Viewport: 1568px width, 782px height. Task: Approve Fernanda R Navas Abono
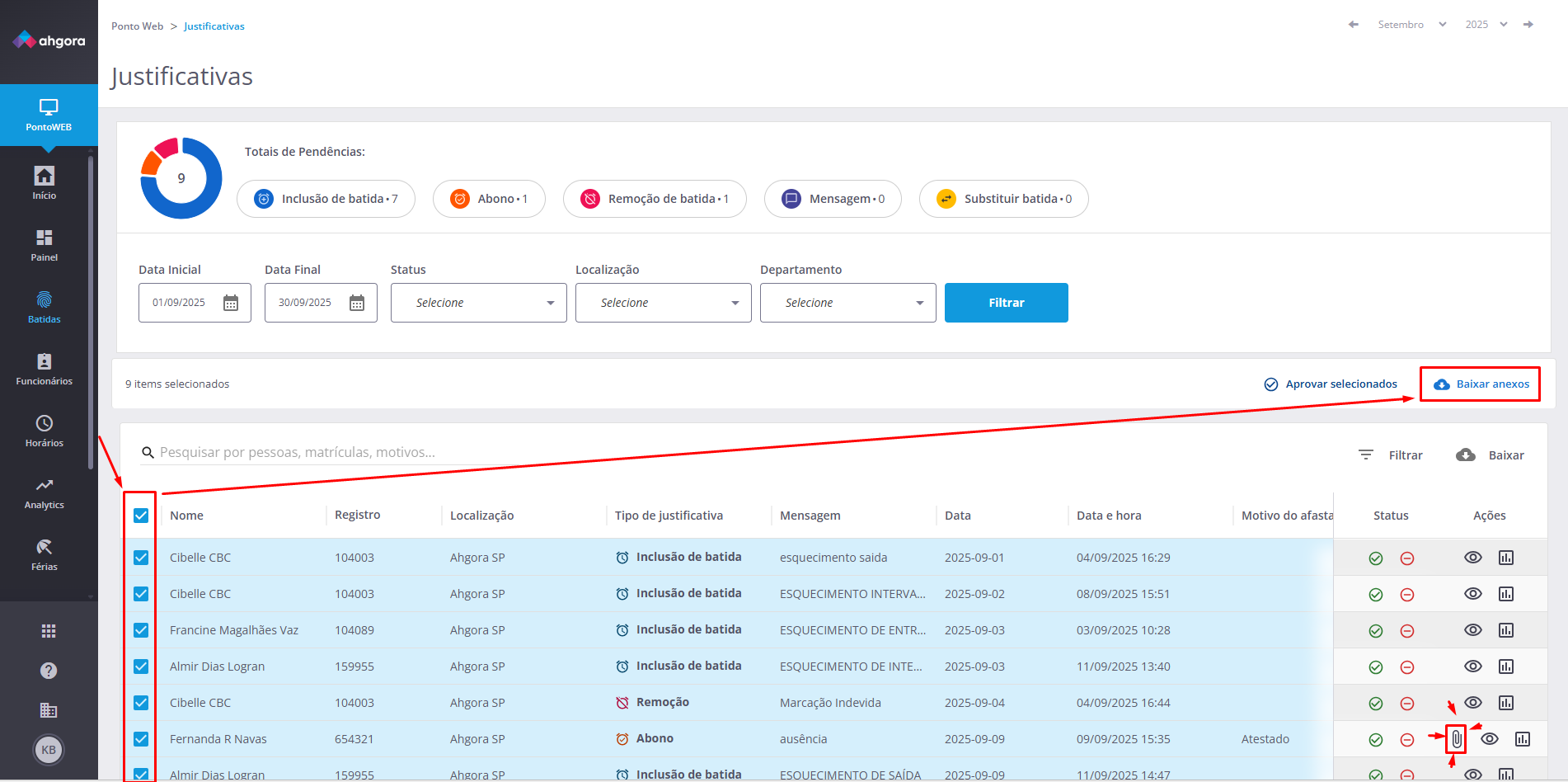point(1376,740)
